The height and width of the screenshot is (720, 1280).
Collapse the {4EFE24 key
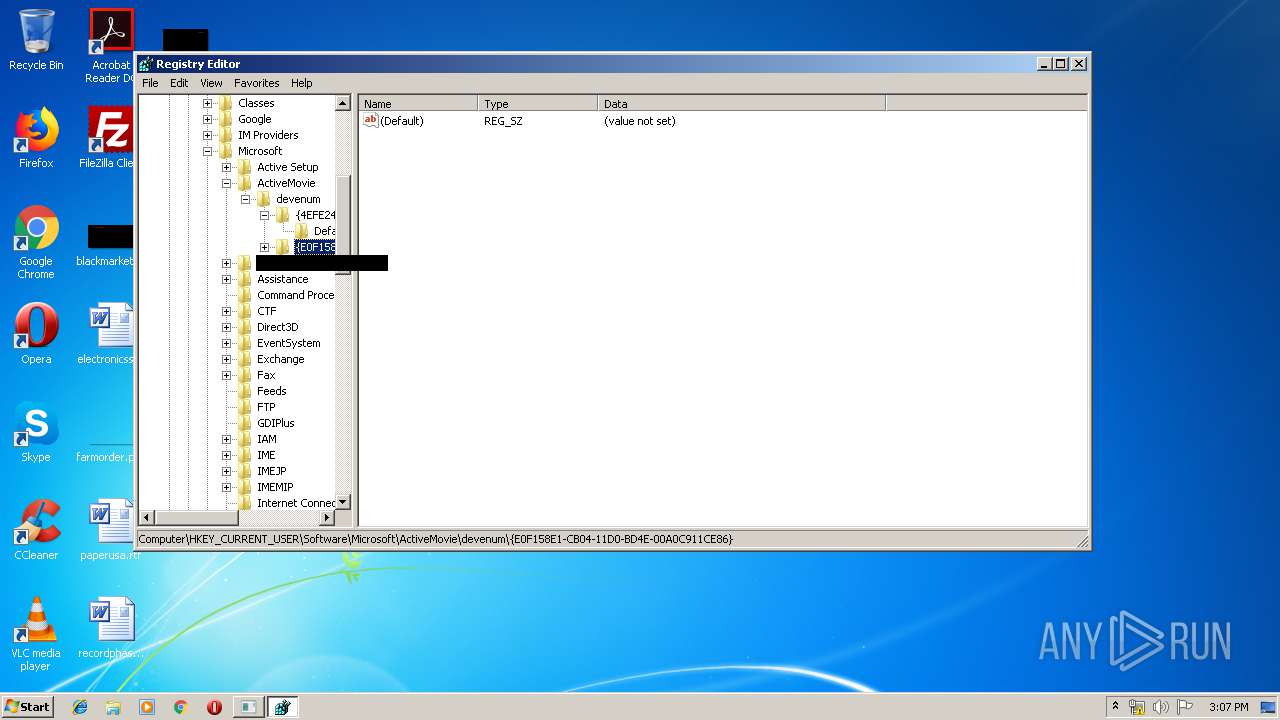coord(264,215)
